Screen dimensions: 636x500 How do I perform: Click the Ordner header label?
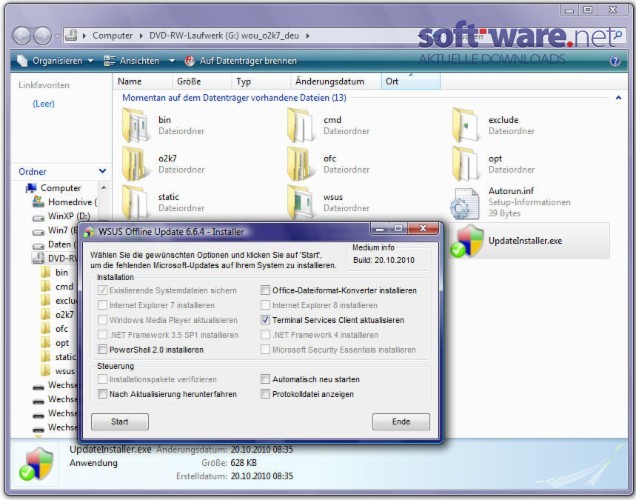(32, 172)
